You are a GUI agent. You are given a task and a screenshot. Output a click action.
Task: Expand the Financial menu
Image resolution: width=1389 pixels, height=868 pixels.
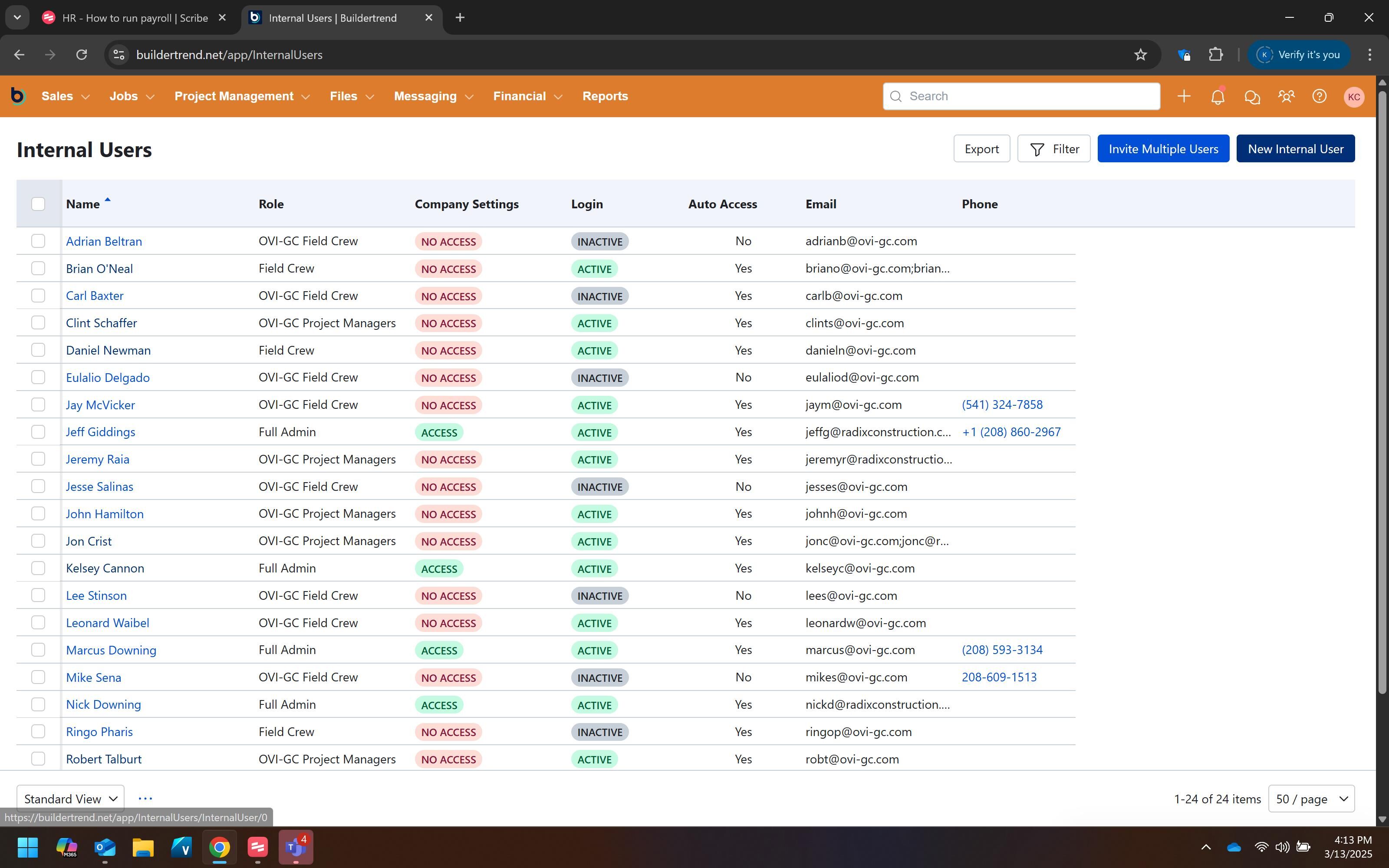527,96
